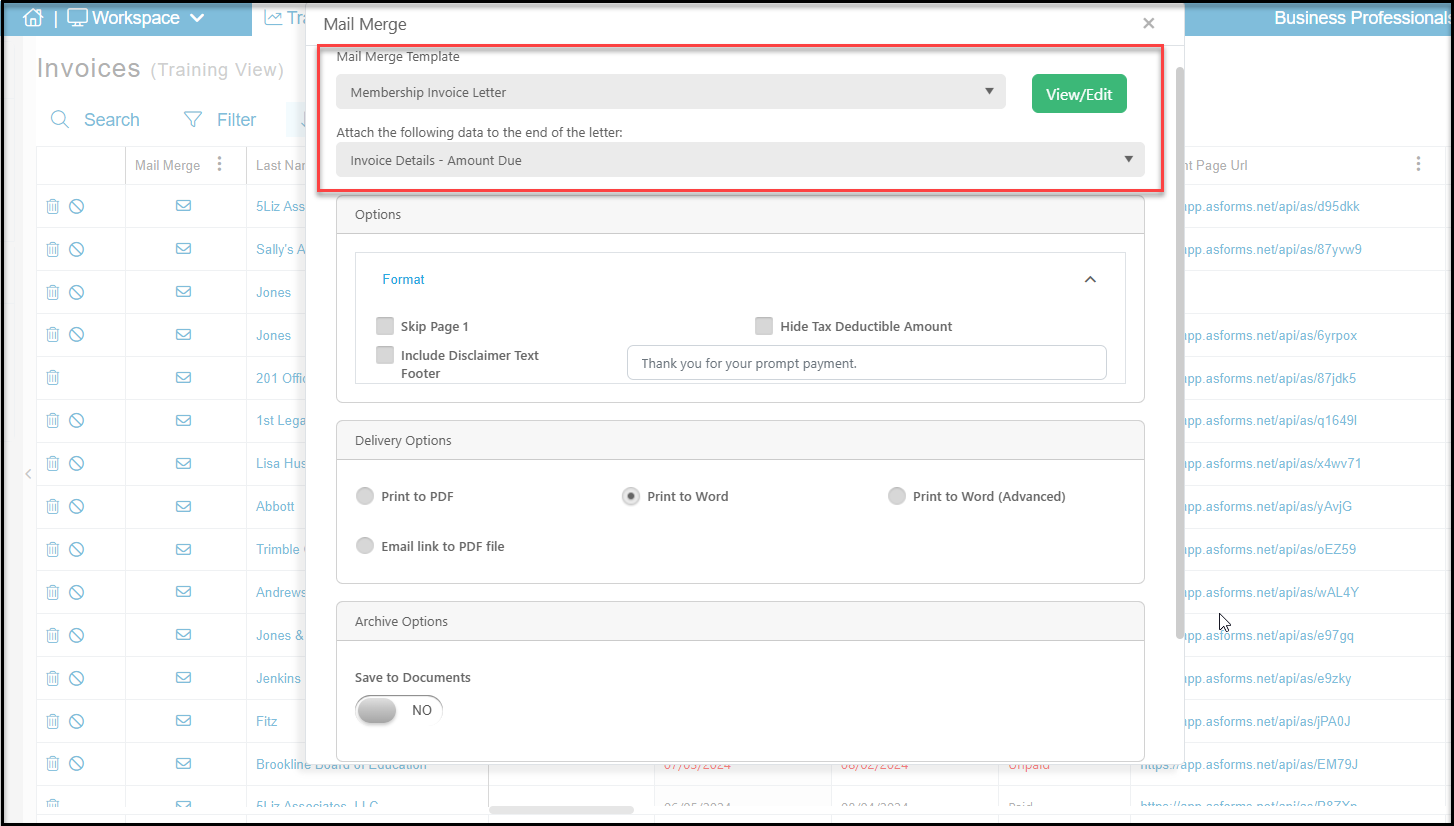Open the asforms link ending 87yvw9
This screenshot has width=1454, height=826.
pyautogui.click(x=1273, y=250)
